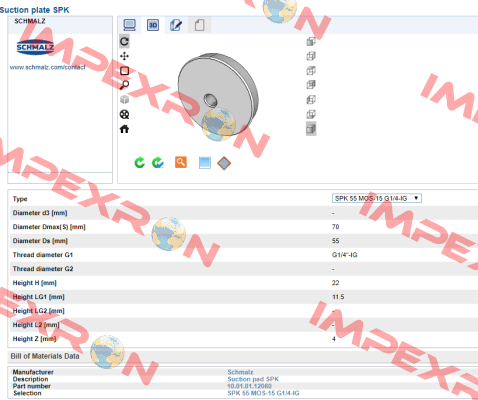Click part number 10.01.01.12060
This screenshot has width=478, height=400.
(x=249, y=386)
